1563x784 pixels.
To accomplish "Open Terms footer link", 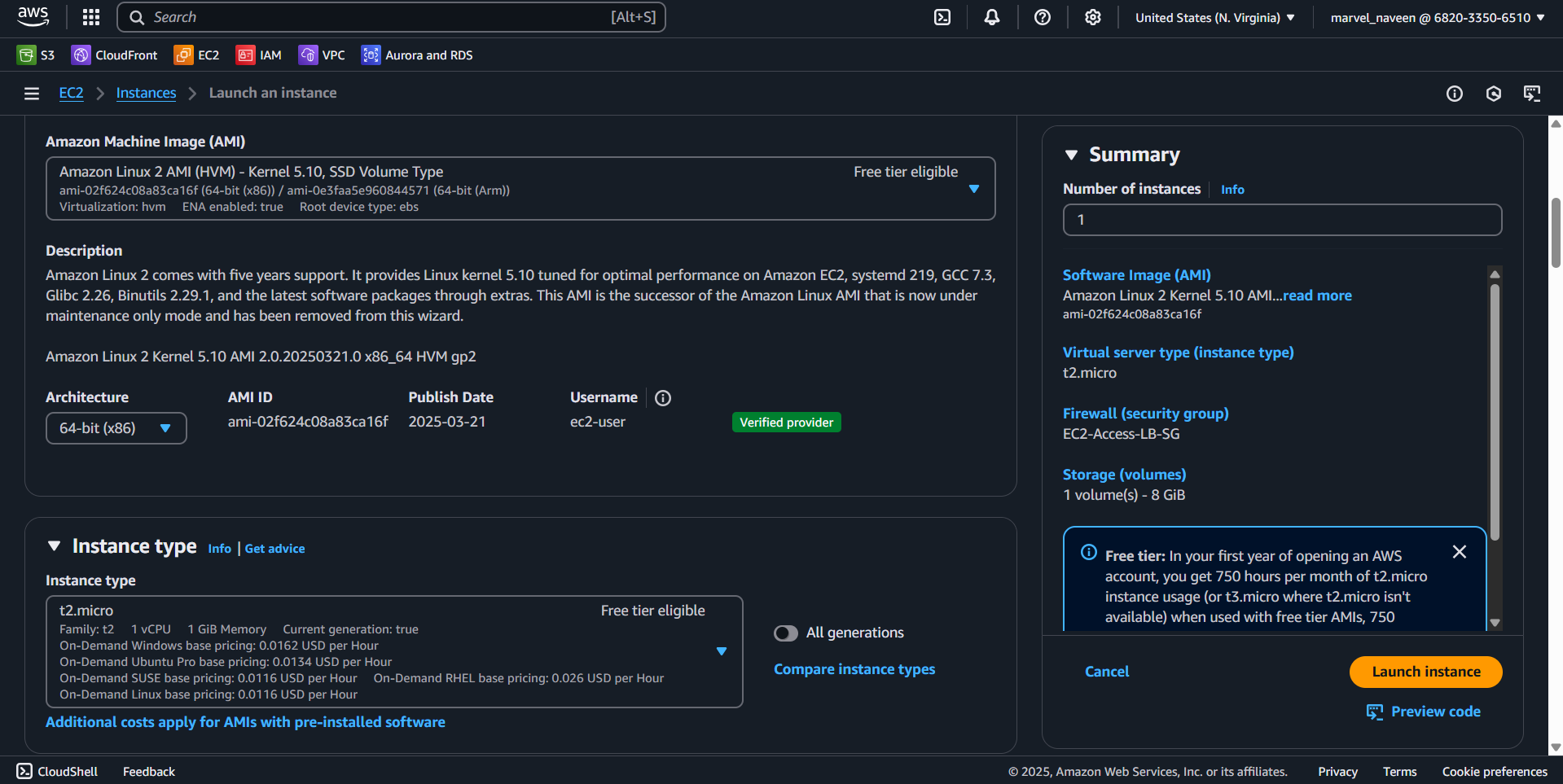I will point(1399,771).
